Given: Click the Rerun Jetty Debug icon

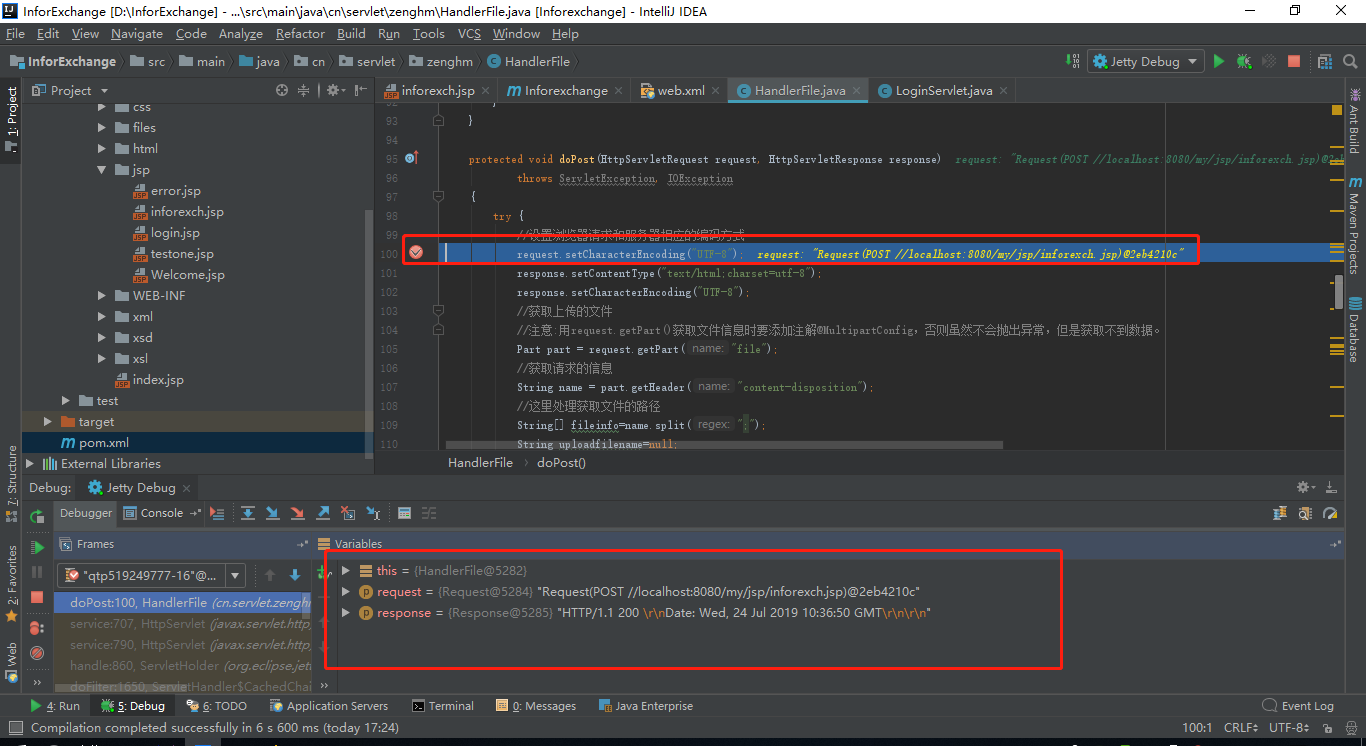Looking at the screenshot, I should tap(36, 518).
